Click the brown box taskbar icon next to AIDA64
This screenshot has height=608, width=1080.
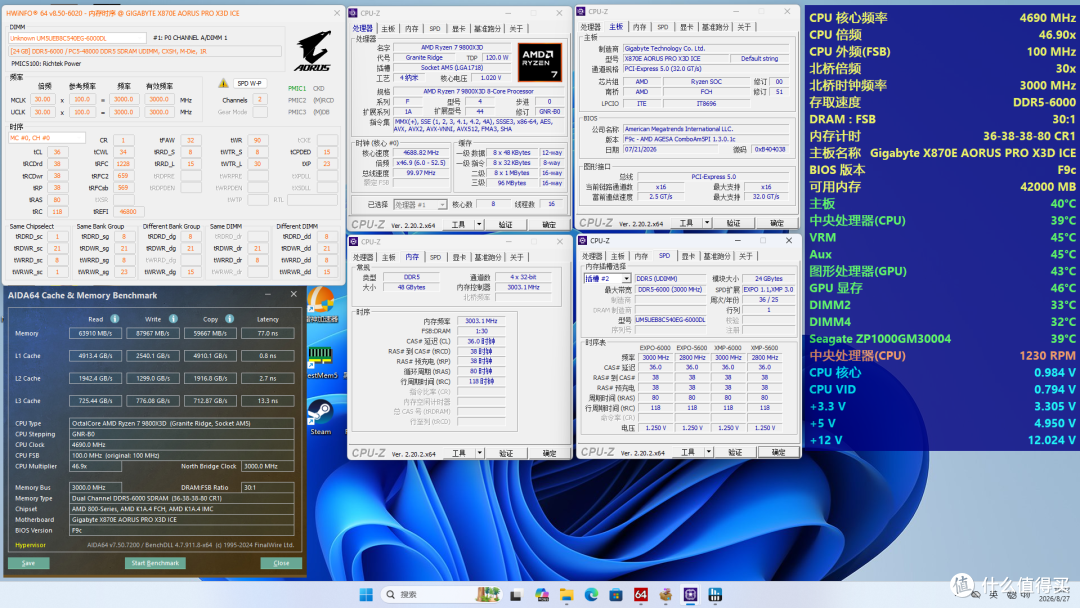665,595
